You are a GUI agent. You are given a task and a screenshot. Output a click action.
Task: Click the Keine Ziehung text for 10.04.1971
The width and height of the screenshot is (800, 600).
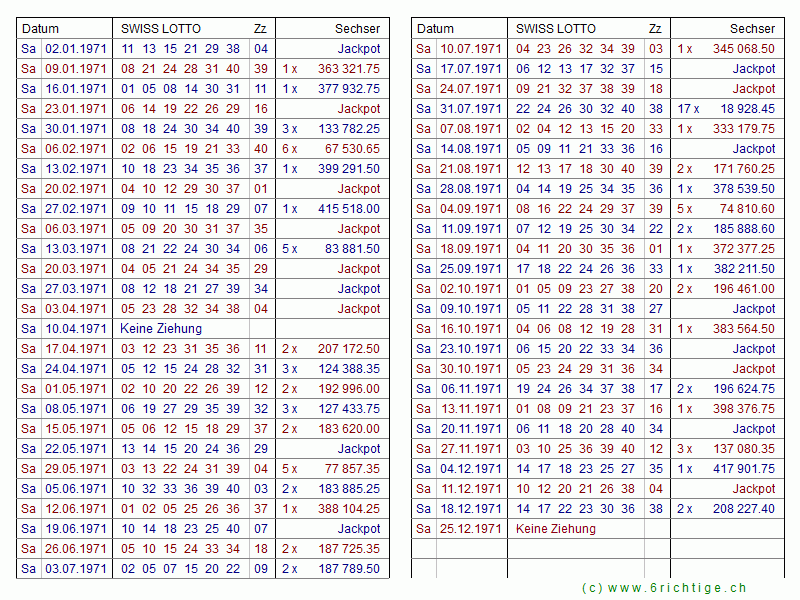click(x=161, y=329)
